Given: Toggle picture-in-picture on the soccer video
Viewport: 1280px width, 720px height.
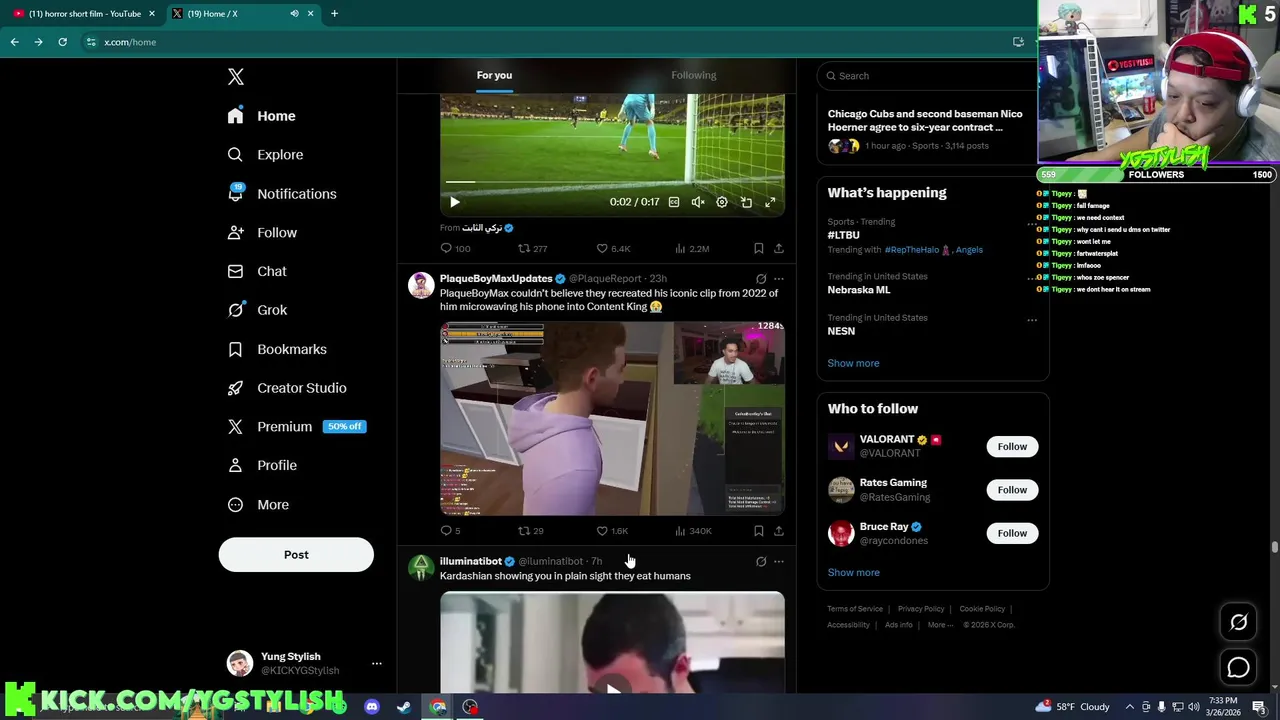Looking at the screenshot, I should point(746,202).
